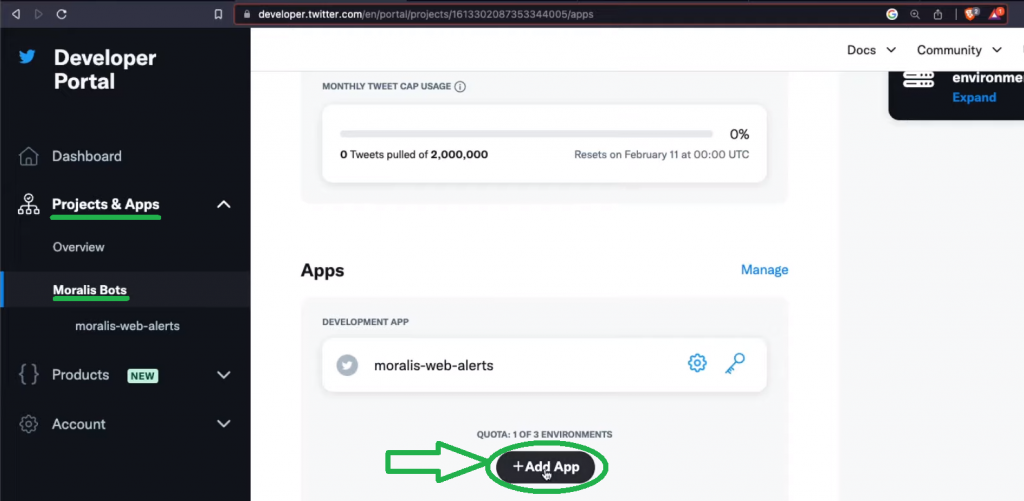Bookmark this page with bookmark icon
1024x501 pixels.
[219, 14]
